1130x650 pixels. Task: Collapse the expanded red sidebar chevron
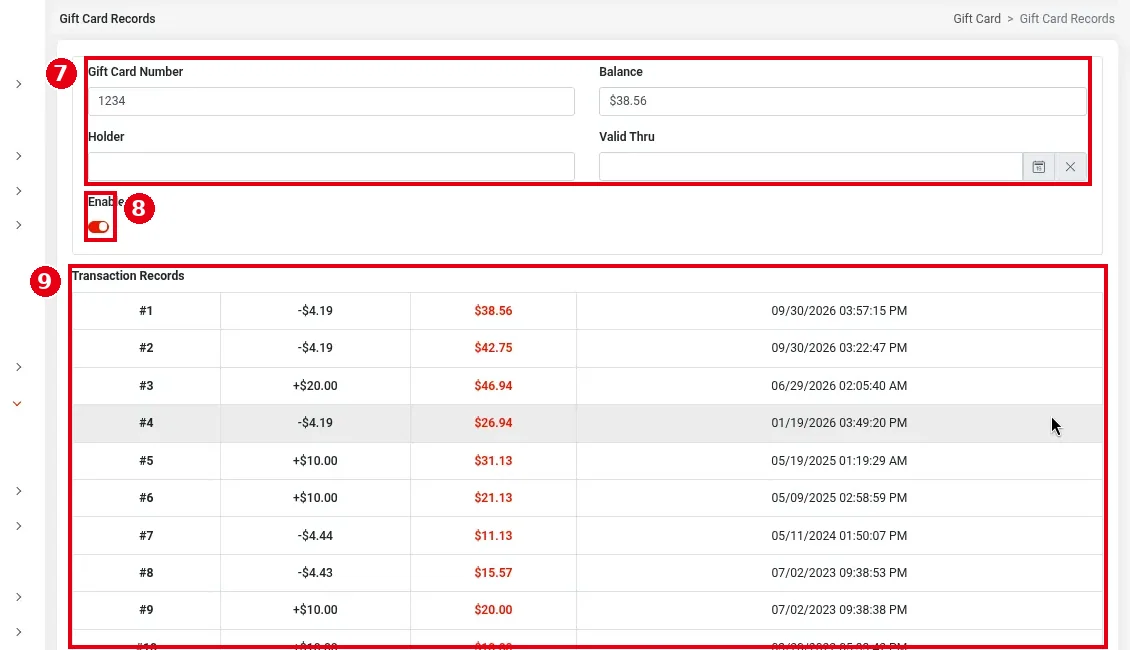click(17, 404)
